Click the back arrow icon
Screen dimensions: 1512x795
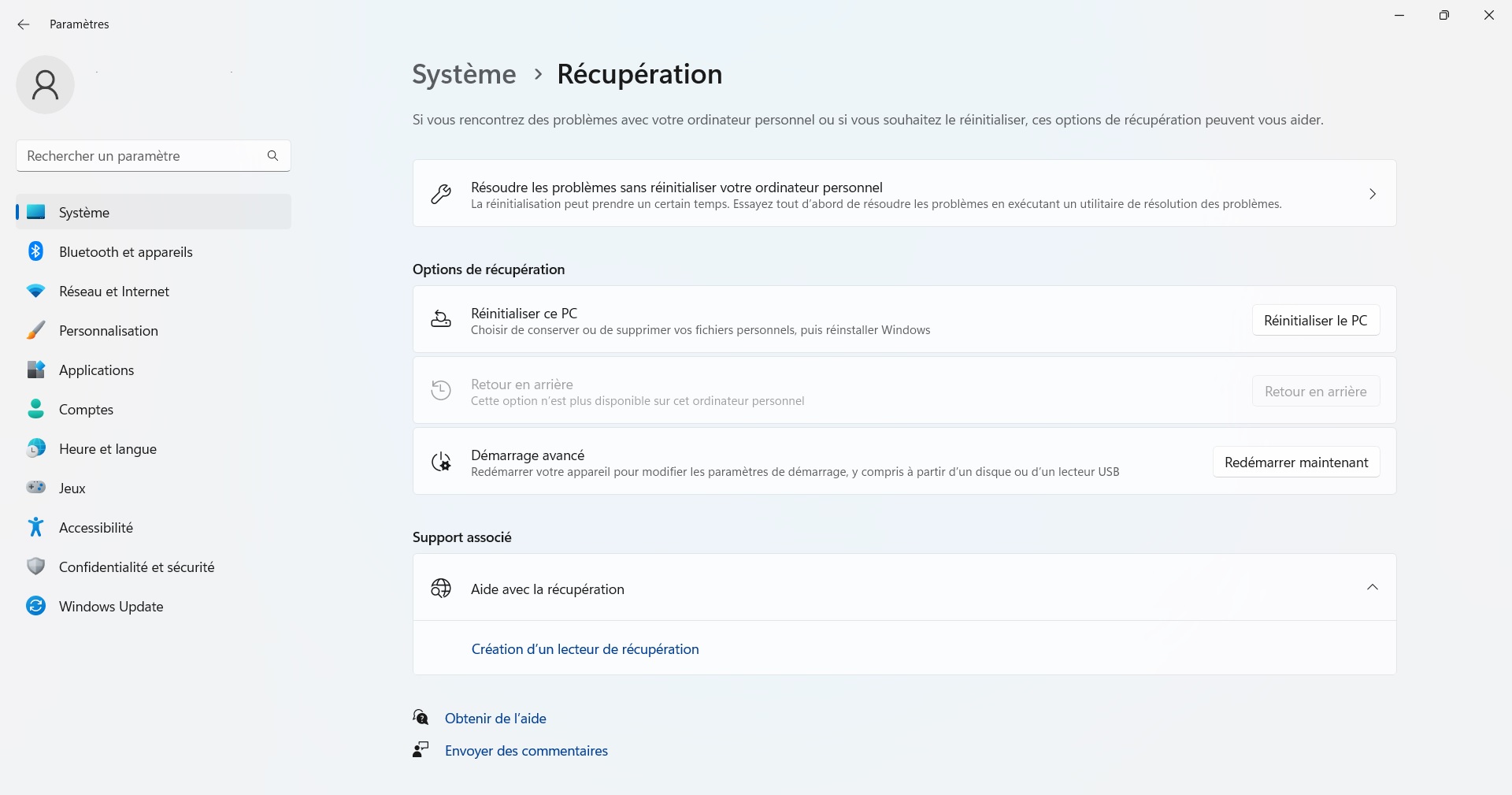pyautogui.click(x=24, y=24)
